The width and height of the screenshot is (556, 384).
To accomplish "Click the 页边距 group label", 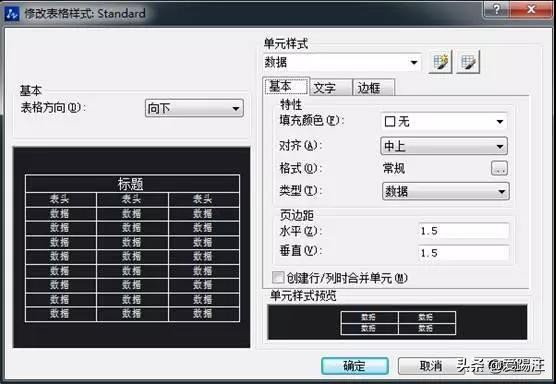I will (x=296, y=215).
